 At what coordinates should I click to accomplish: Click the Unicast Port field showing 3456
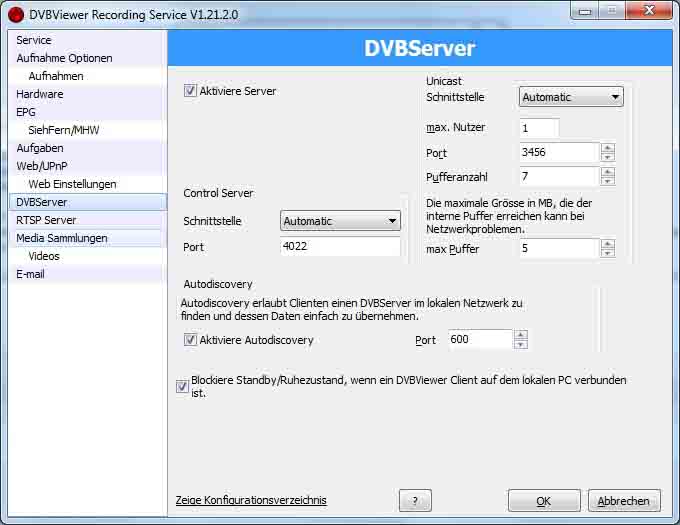(559, 152)
